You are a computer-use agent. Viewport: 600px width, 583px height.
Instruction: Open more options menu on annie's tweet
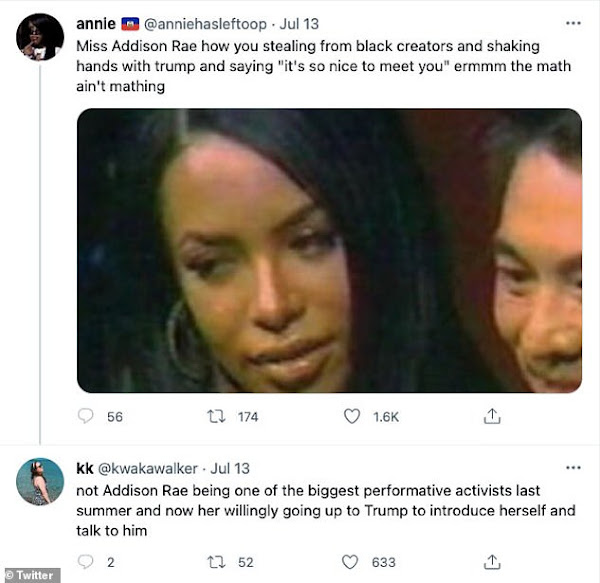pyautogui.click(x=573, y=24)
